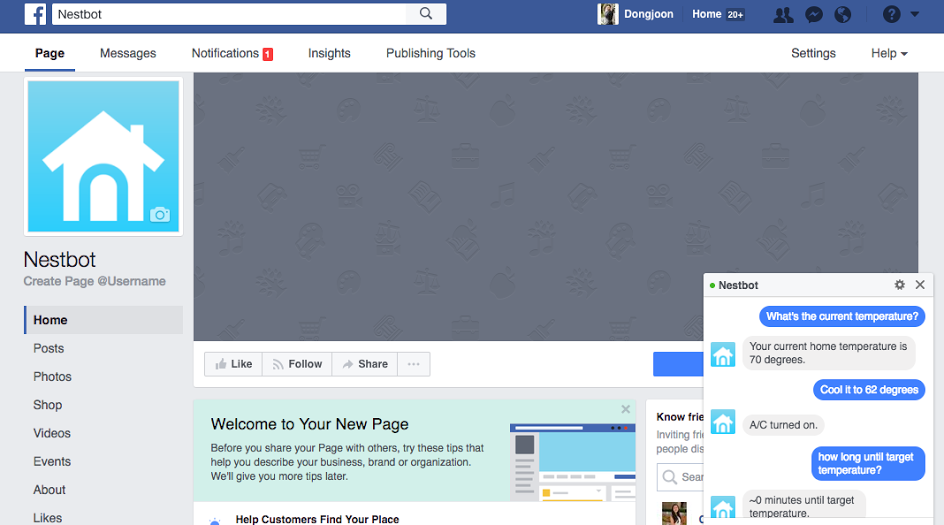944x525 pixels.
Task: Click the Nestbot page profile picture
Action: pyautogui.click(x=104, y=157)
